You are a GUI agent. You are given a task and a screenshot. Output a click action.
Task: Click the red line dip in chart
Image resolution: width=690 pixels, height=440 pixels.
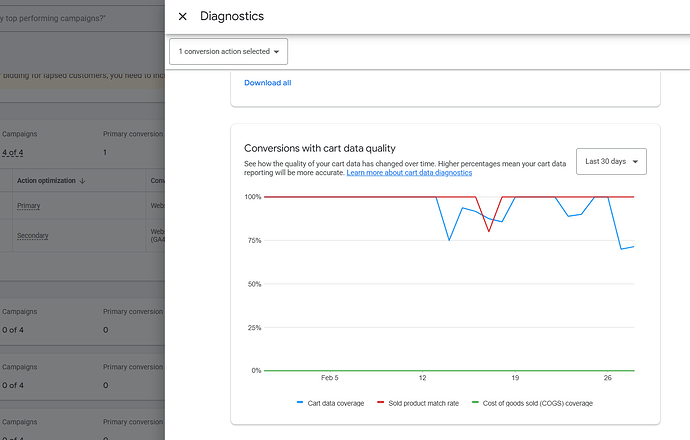click(489, 230)
